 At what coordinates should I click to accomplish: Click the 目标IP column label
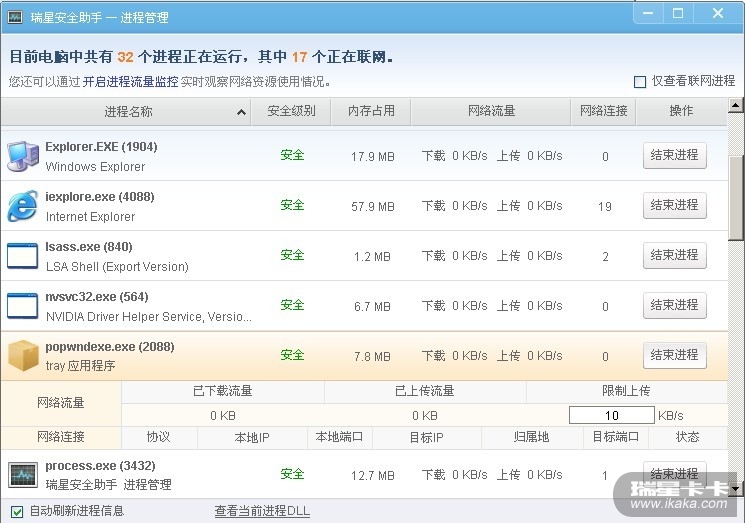click(x=427, y=437)
